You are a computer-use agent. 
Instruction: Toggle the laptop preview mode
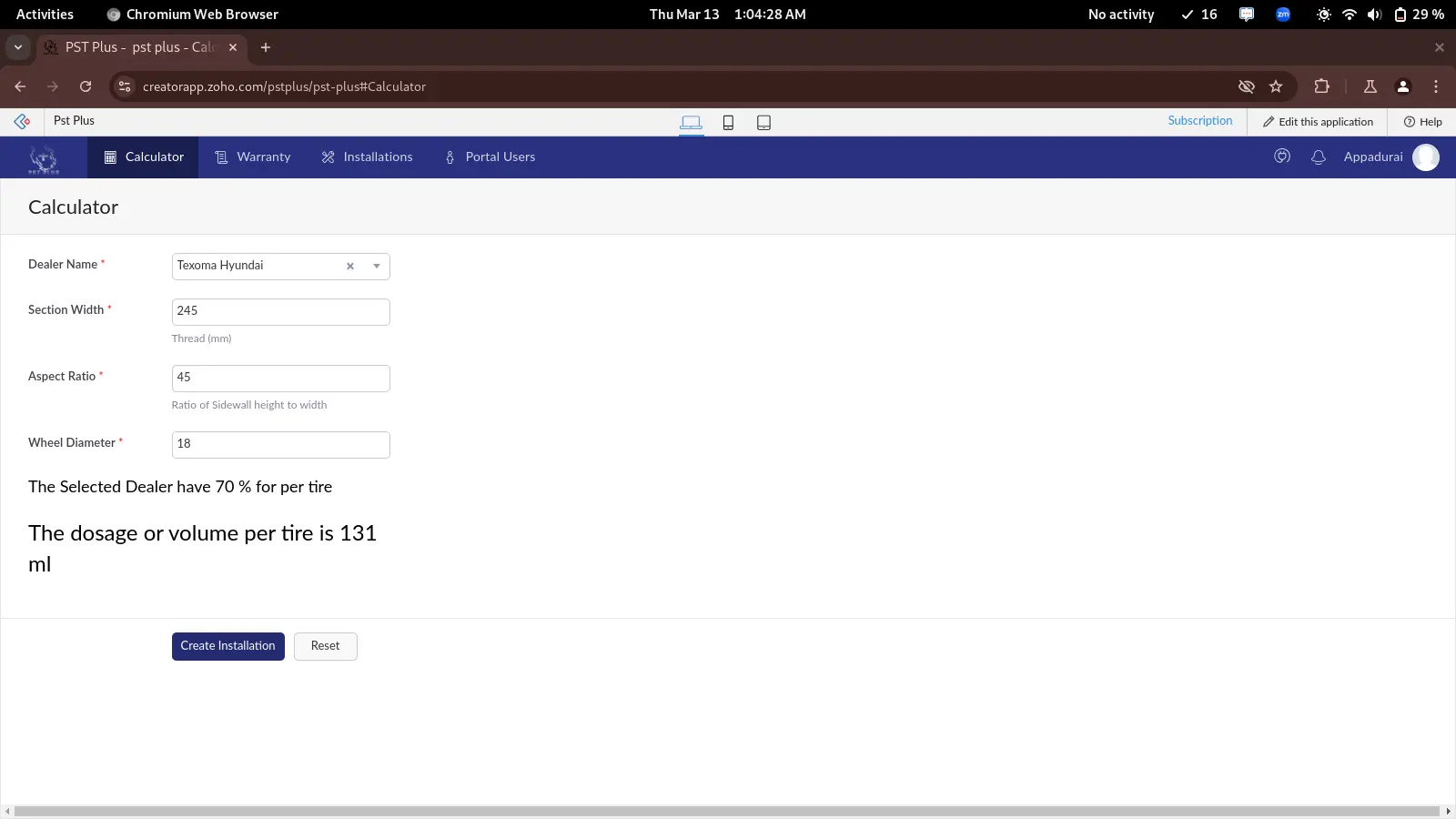(x=692, y=121)
